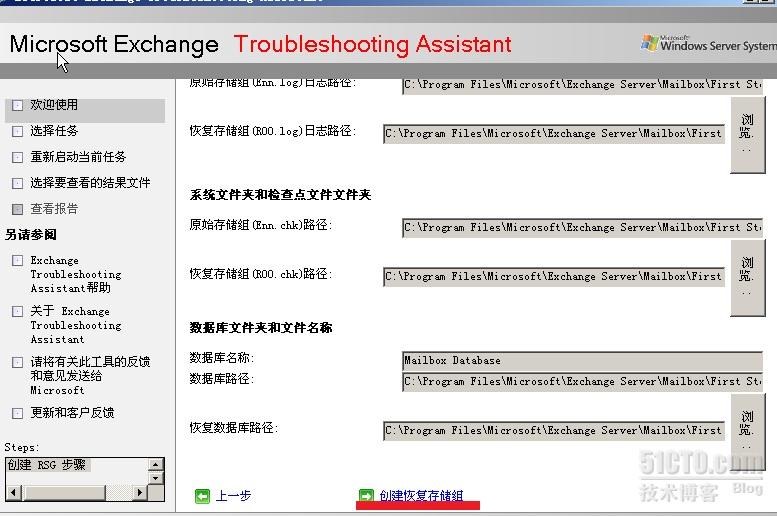Click the 恢复存储组(R00.log)日志路径 input field
The image size is (777, 516).
pos(554,134)
